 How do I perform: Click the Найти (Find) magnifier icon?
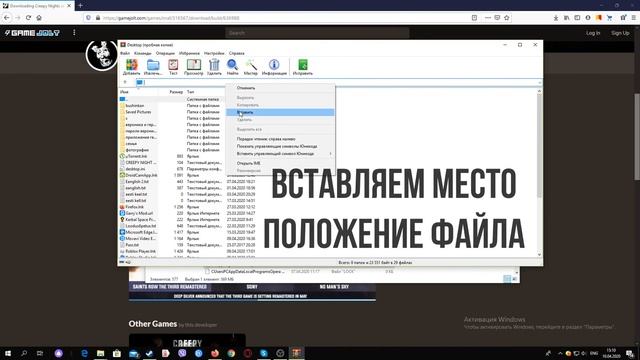click(232, 67)
